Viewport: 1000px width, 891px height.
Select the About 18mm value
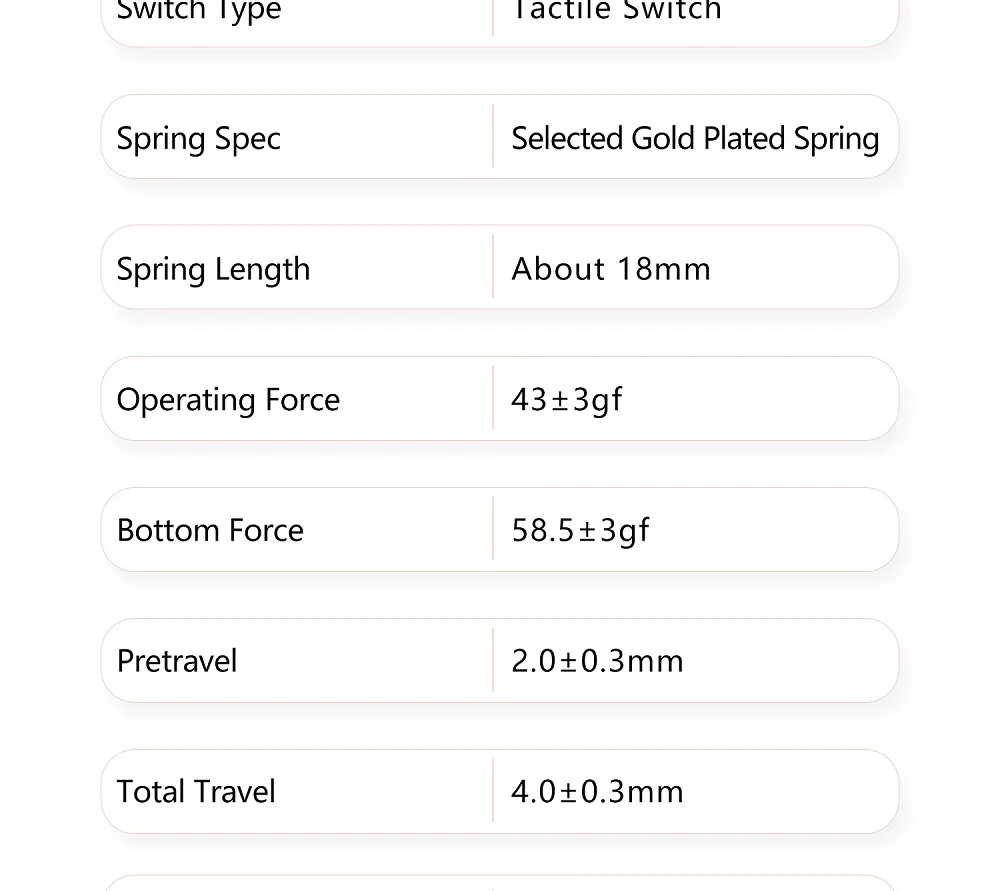click(610, 269)
